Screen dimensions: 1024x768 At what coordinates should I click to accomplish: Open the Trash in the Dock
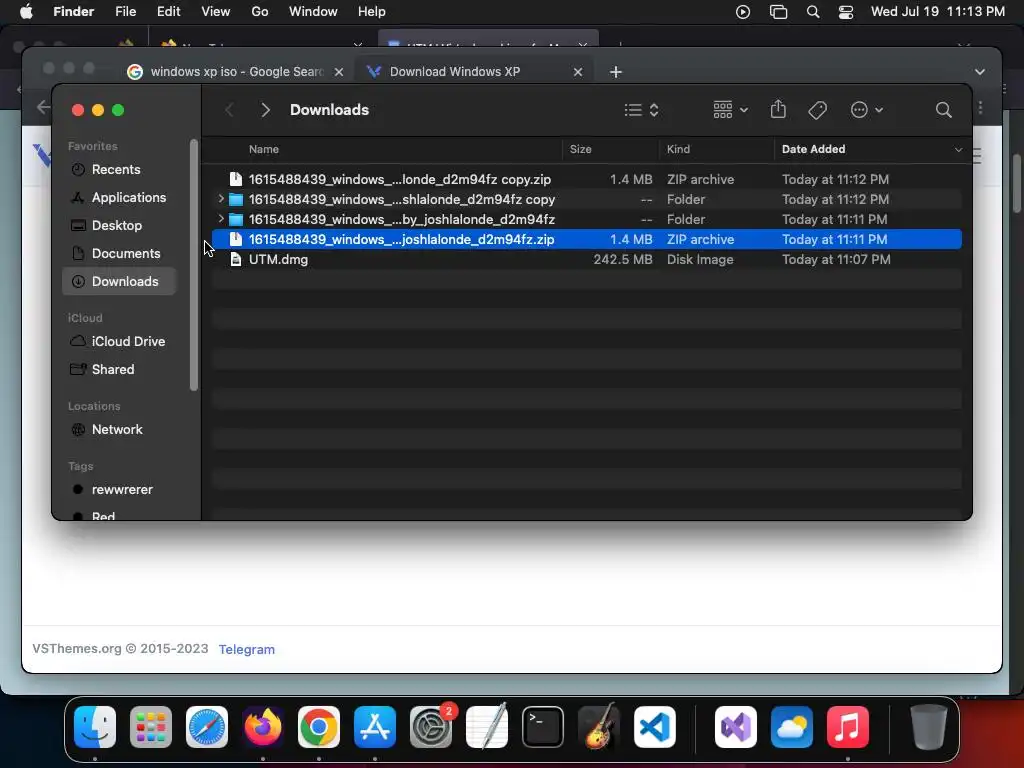pyautogui.click(x=929, y=727)
